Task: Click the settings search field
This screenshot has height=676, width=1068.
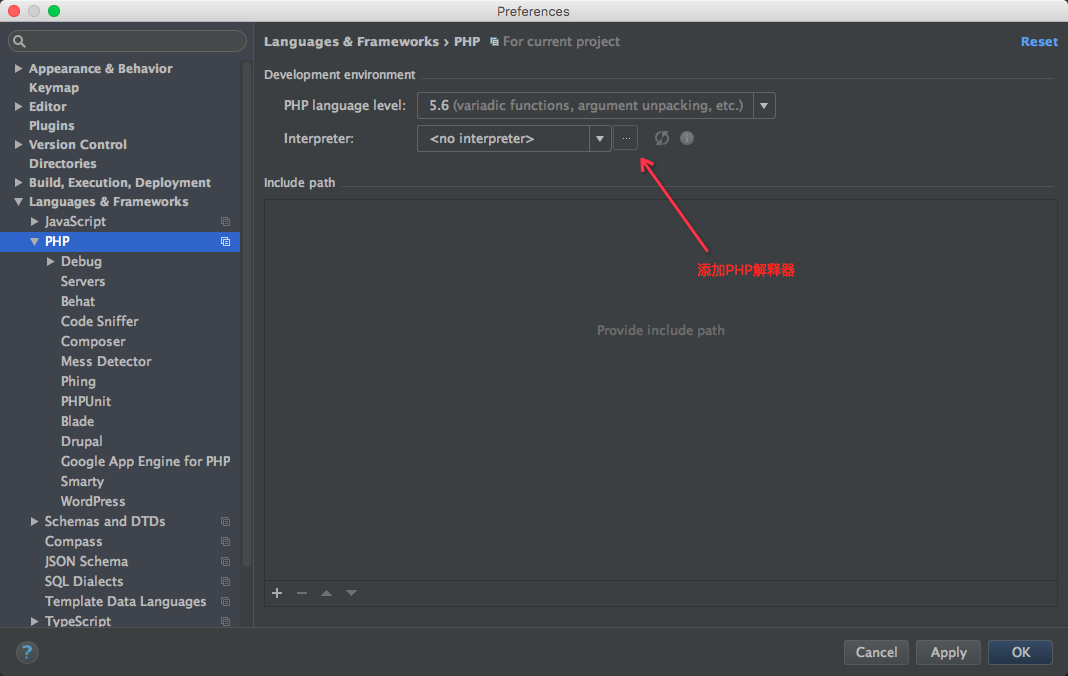Action: click(x=128, y=41)
